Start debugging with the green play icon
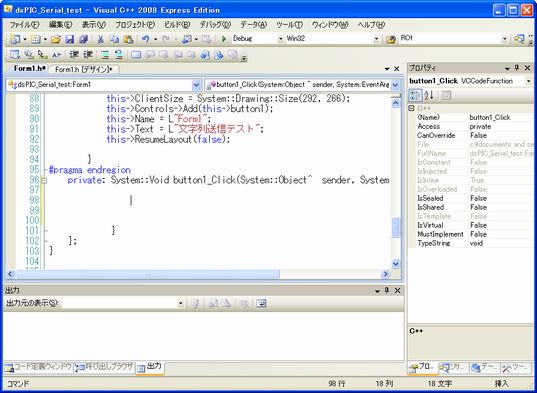 [224, 39]
